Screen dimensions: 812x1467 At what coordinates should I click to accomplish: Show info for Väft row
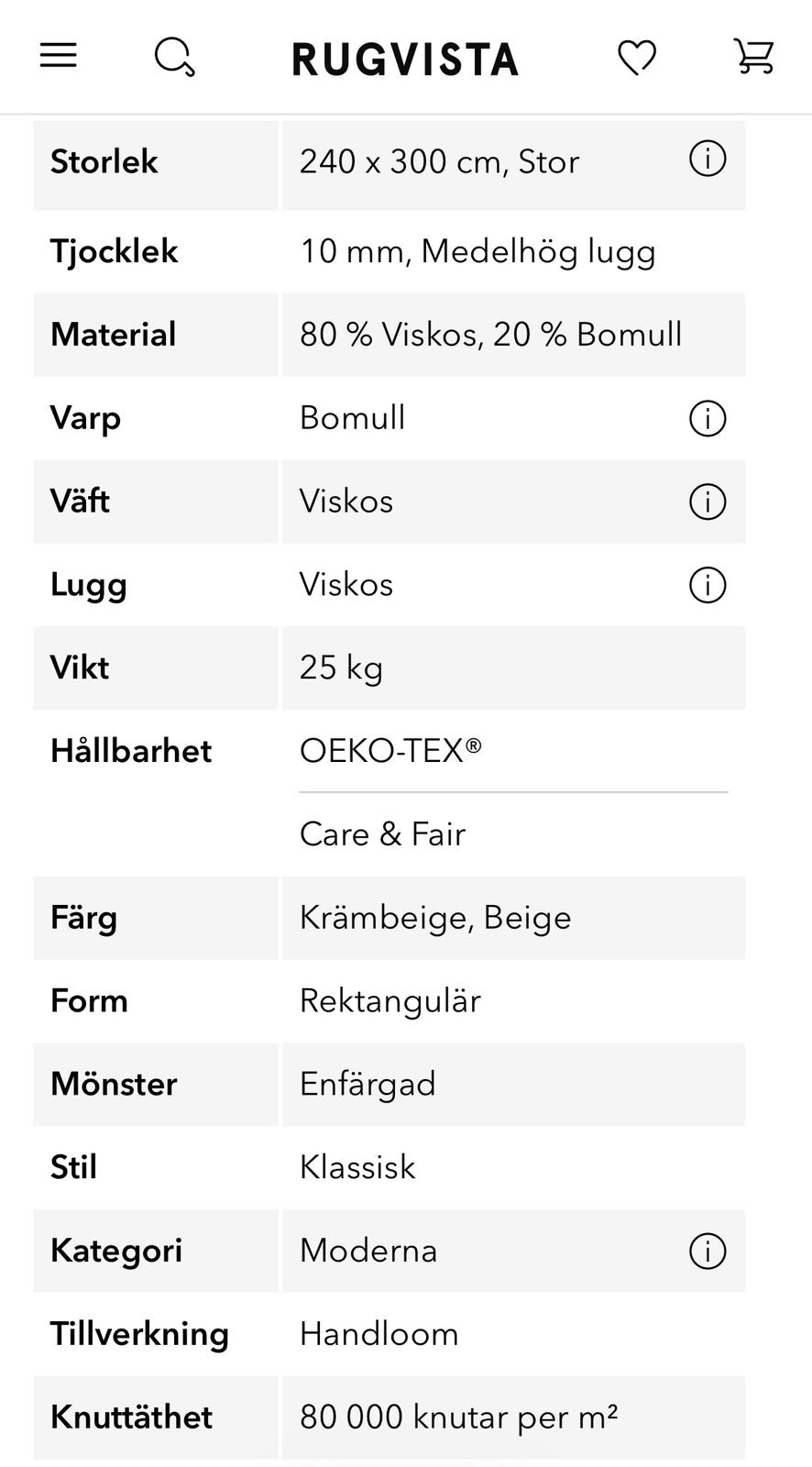click(x=707, y=502)
